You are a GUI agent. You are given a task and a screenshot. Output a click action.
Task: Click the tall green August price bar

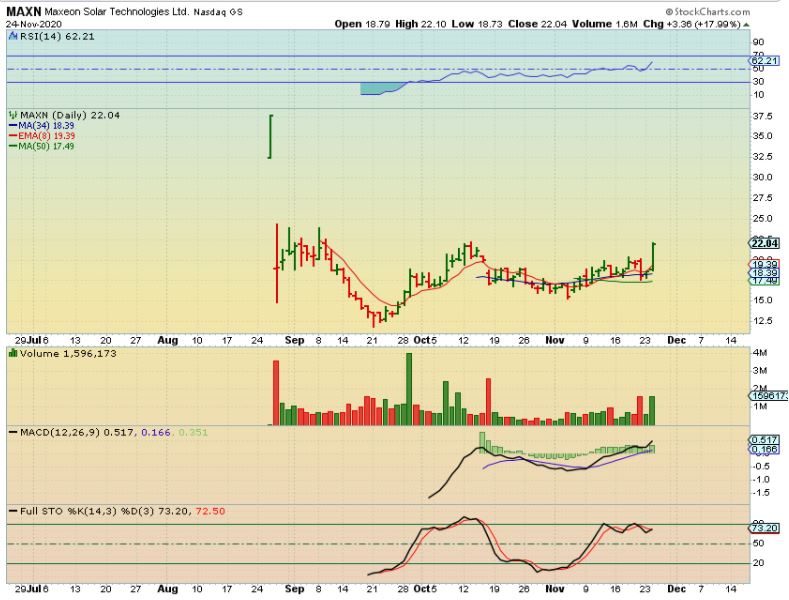268,136
